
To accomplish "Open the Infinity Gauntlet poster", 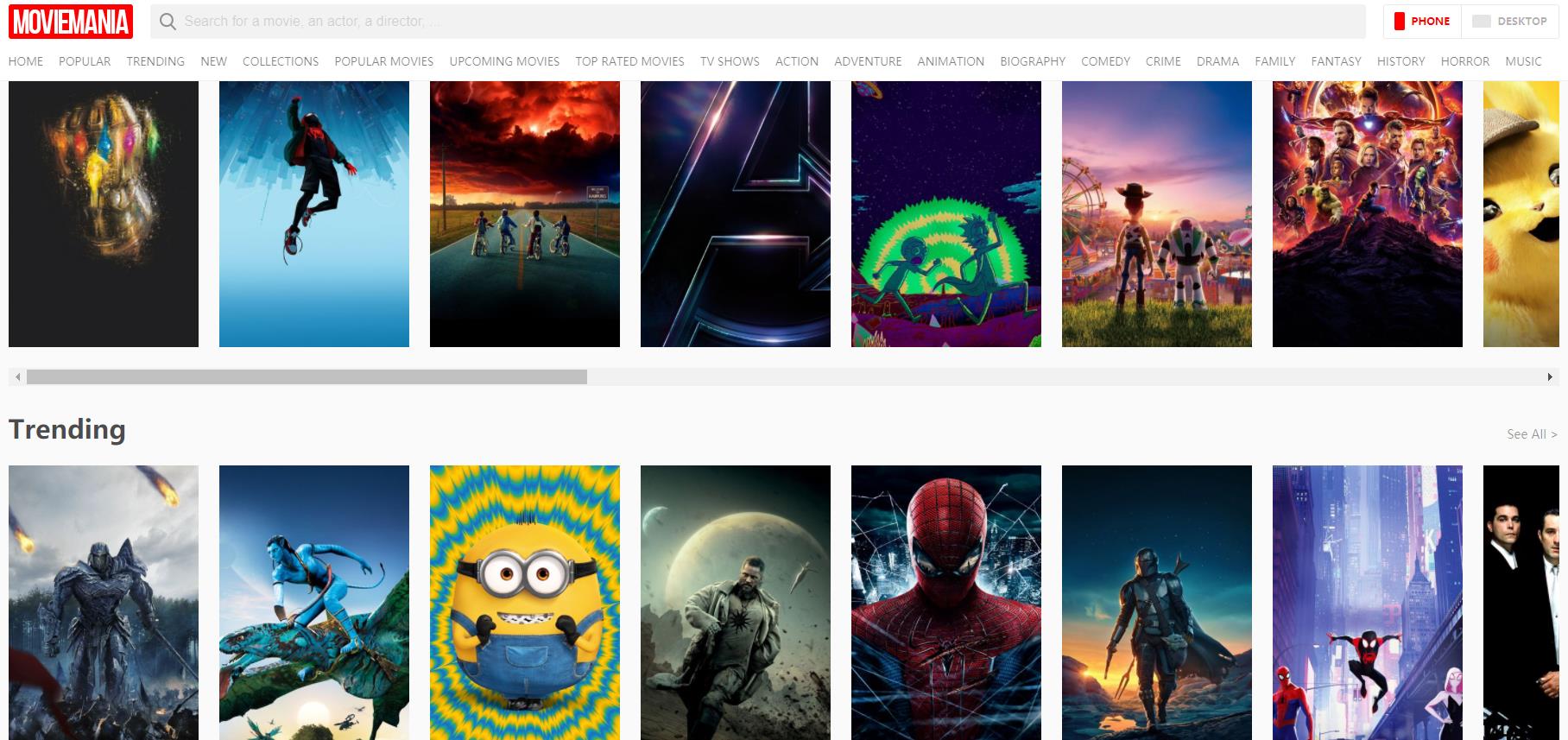I will (x=104, y=214).
